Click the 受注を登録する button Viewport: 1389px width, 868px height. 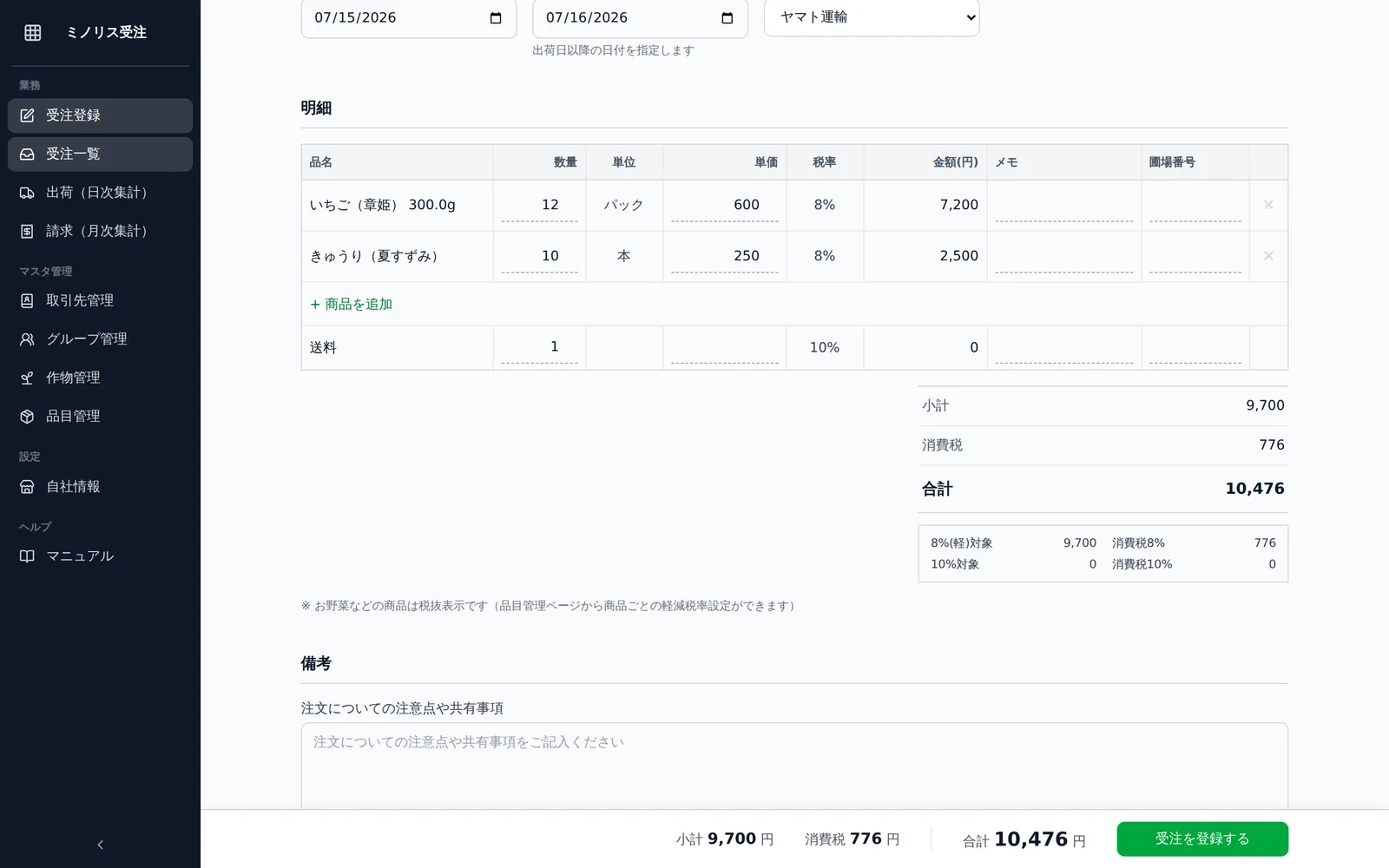pyautogui.click(x=1202, y=839)
